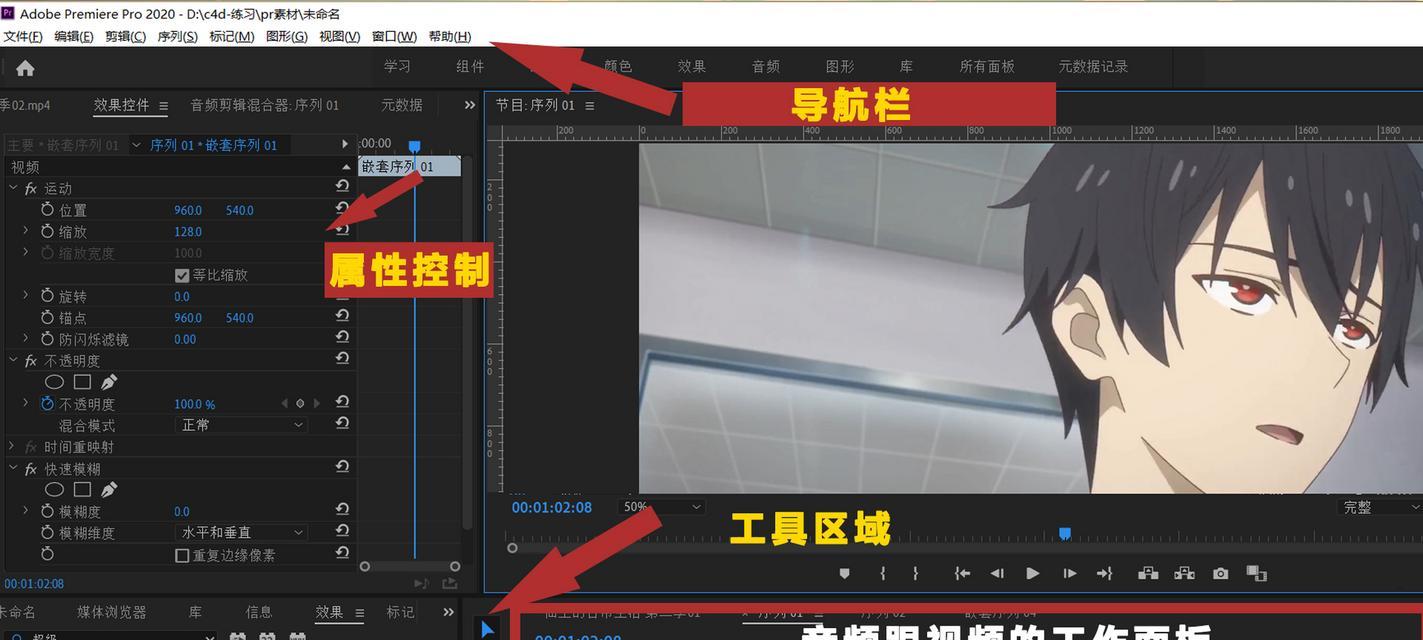This screenshot has width=1423, height=640.
Task: Open the 混合模式 dropdown showing 正常
Action: pyautogui.click(x=241, y=425)
